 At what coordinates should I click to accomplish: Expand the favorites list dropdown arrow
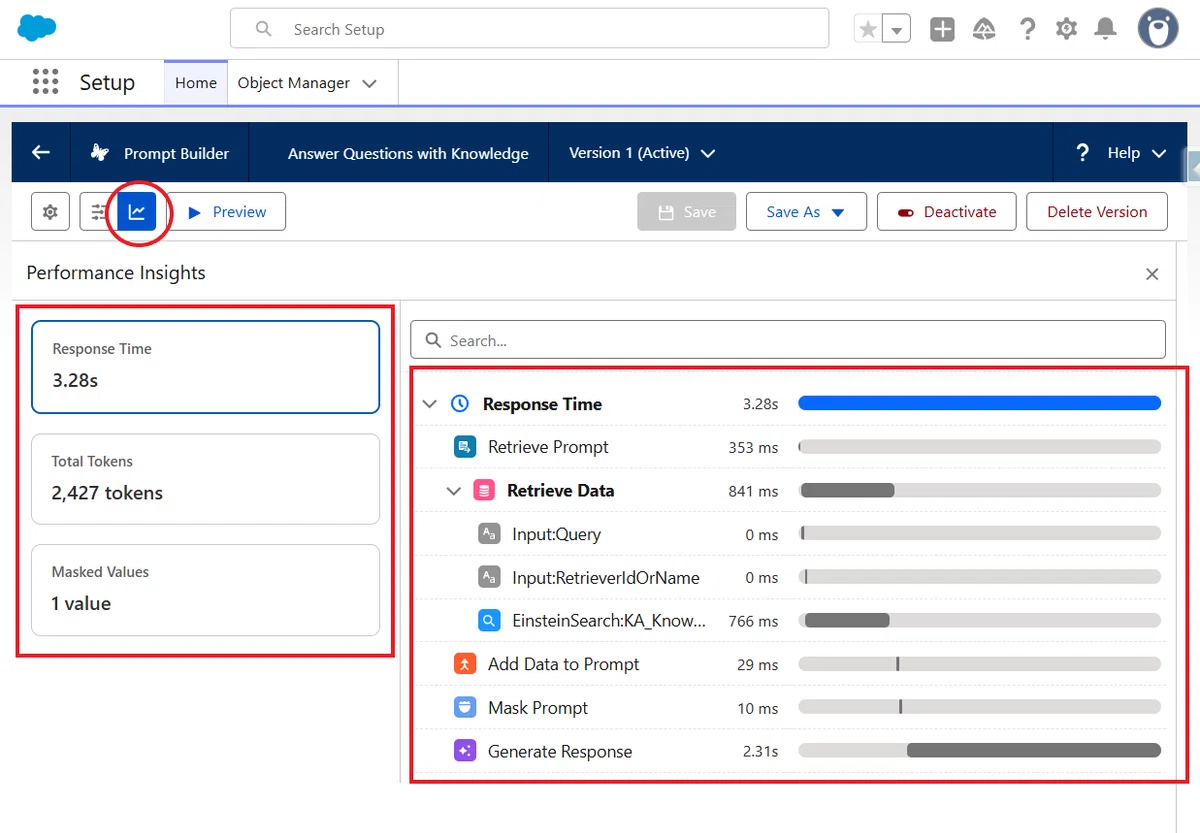[x=897, y=30]
